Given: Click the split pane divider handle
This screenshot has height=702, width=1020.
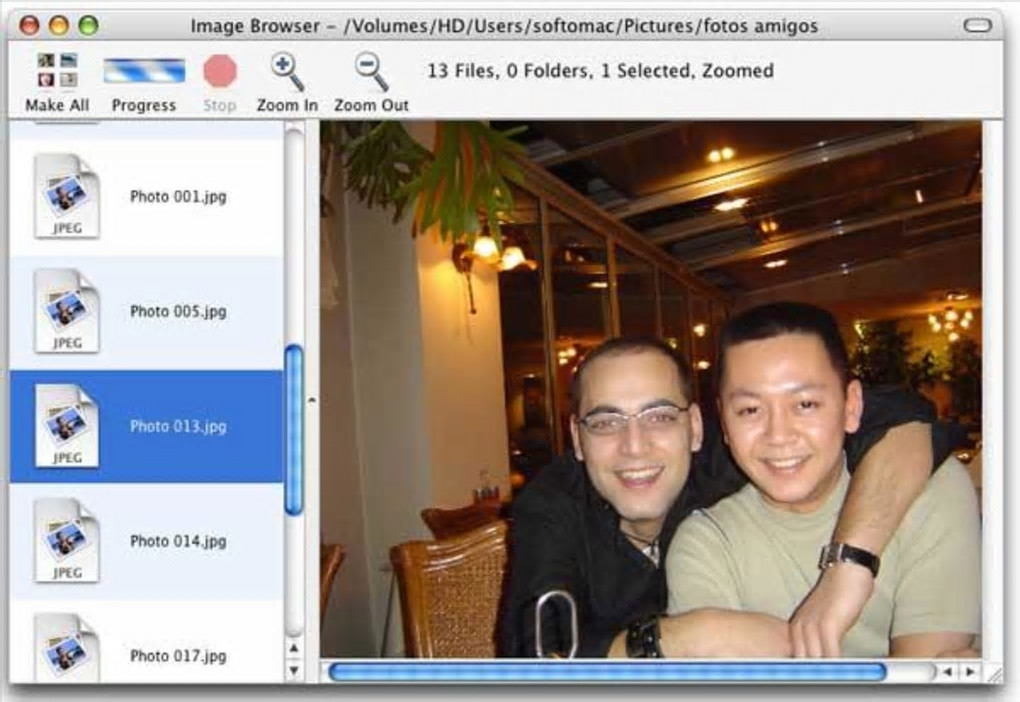Looking at the screenshot, I should click(x=312, y=400).
